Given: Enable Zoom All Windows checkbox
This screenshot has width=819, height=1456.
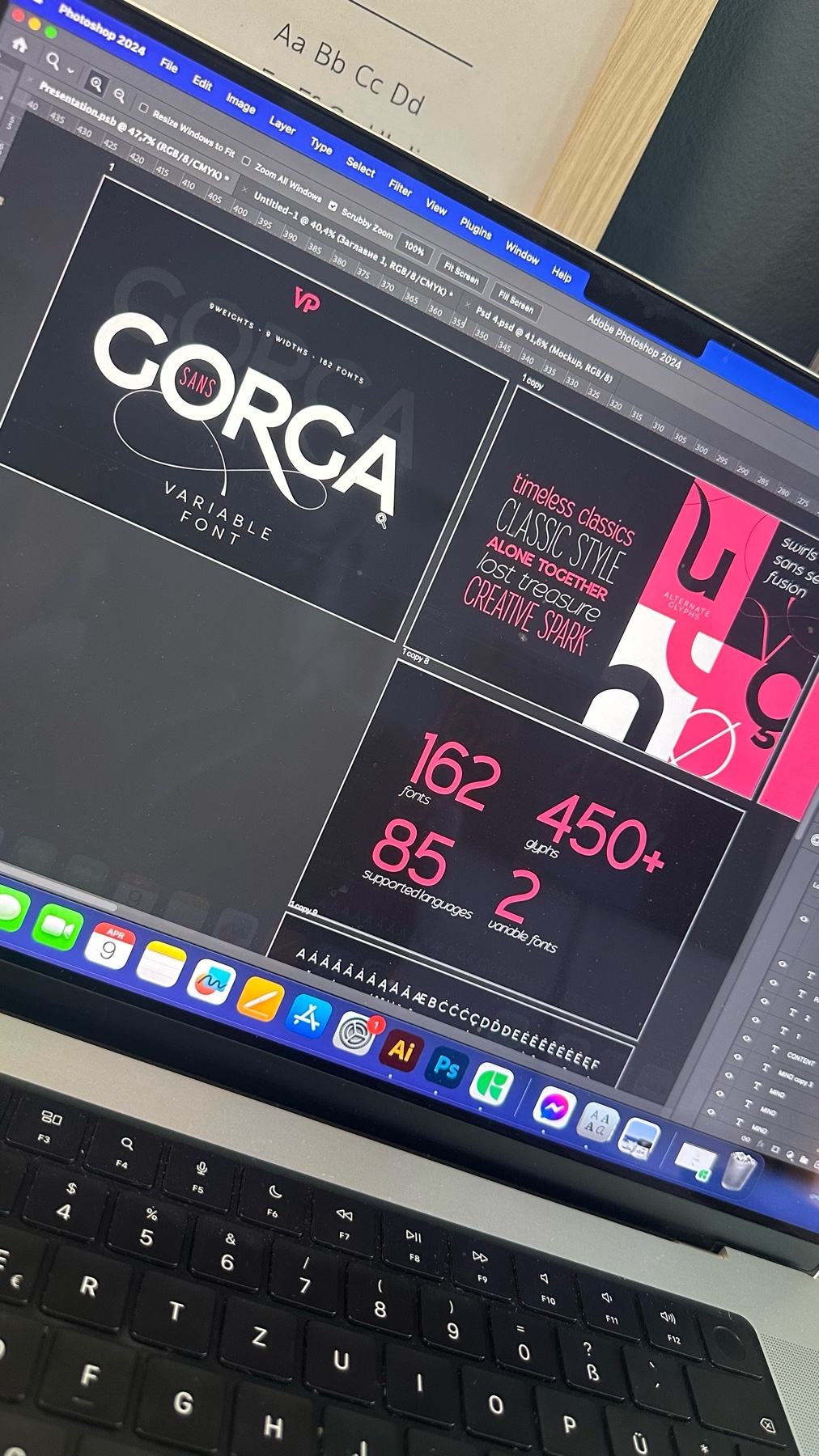Looking at the screenshot, I should pos(246,161).
